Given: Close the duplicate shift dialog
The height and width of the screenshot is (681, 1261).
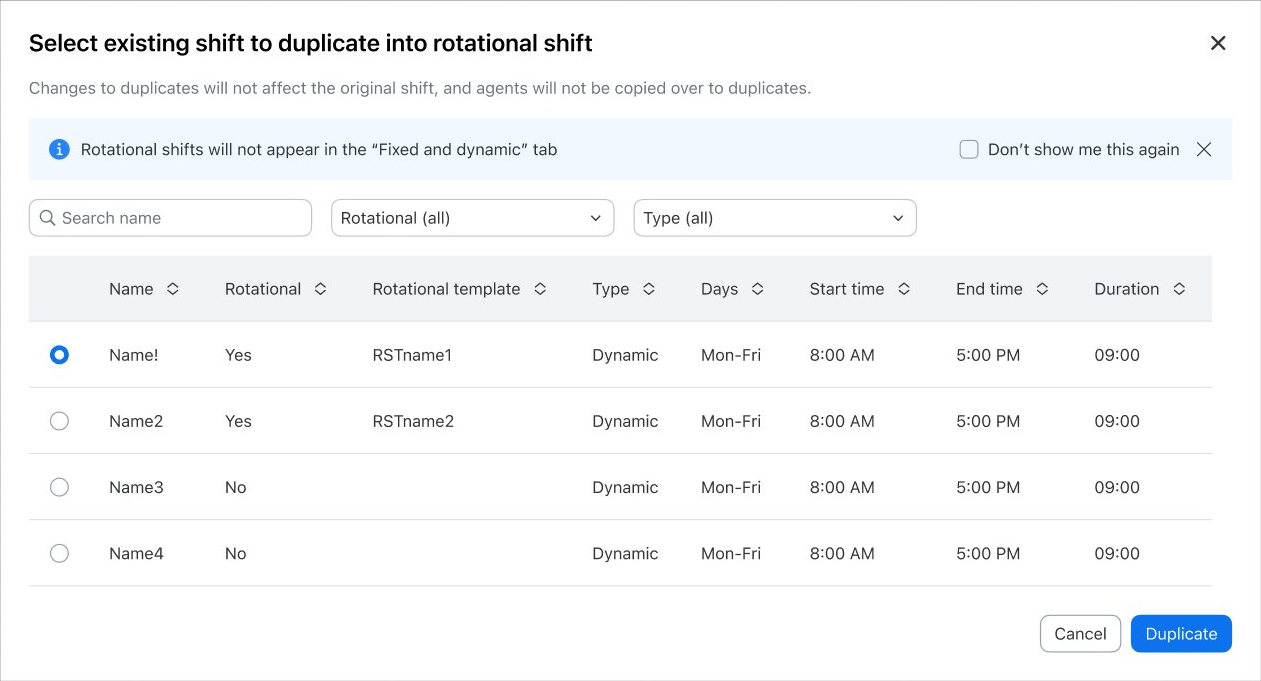Looking at the screenshot, I should pos(1218,43).
